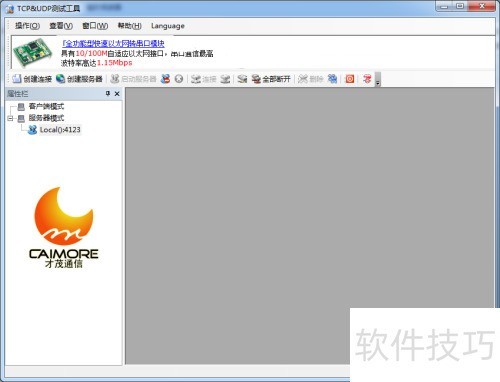Image resolution: width=500 pixels, height=382 pixels.
Task: Open the 查看(V) menu
Action: pyautogui.click(x=61, y=26)
